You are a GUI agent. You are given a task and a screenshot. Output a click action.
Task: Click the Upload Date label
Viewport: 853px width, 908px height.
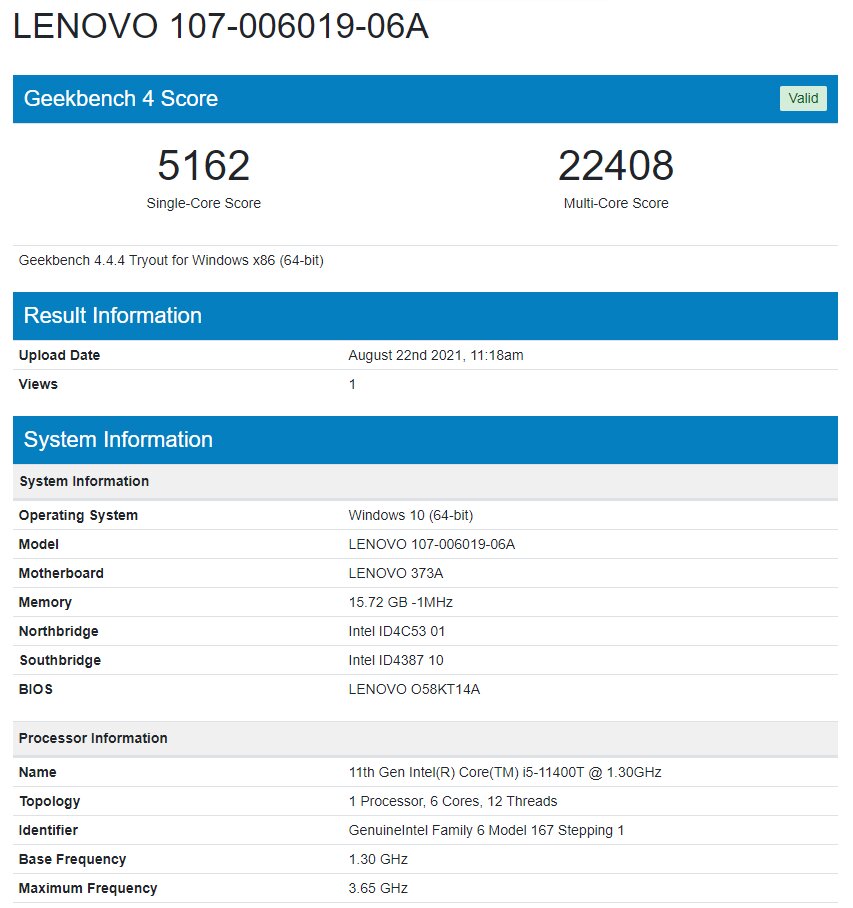click(x=59, y=355)
